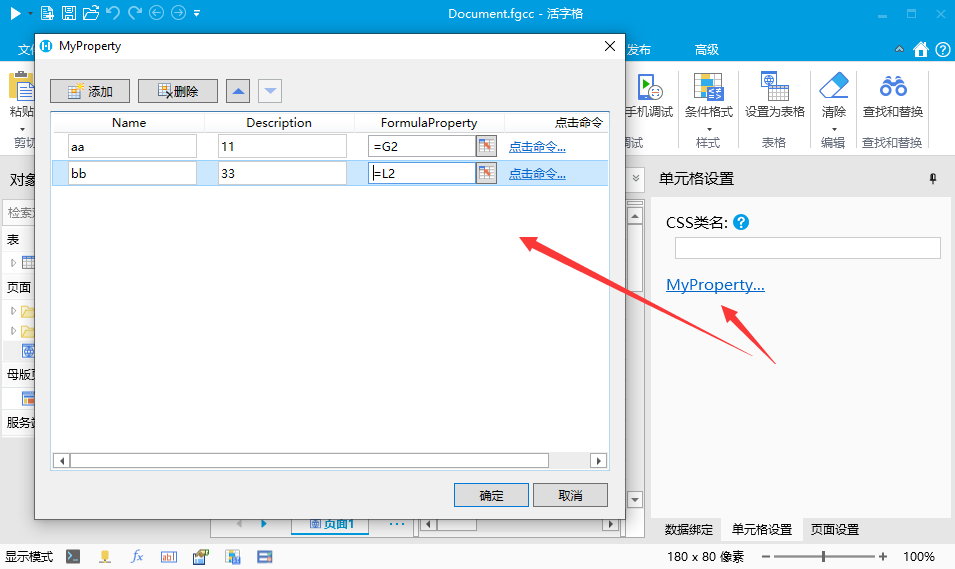Click the 设置为表格 ribbon button
The height and width of the screenshot is (569, 955).
click(x=775, y=96)
